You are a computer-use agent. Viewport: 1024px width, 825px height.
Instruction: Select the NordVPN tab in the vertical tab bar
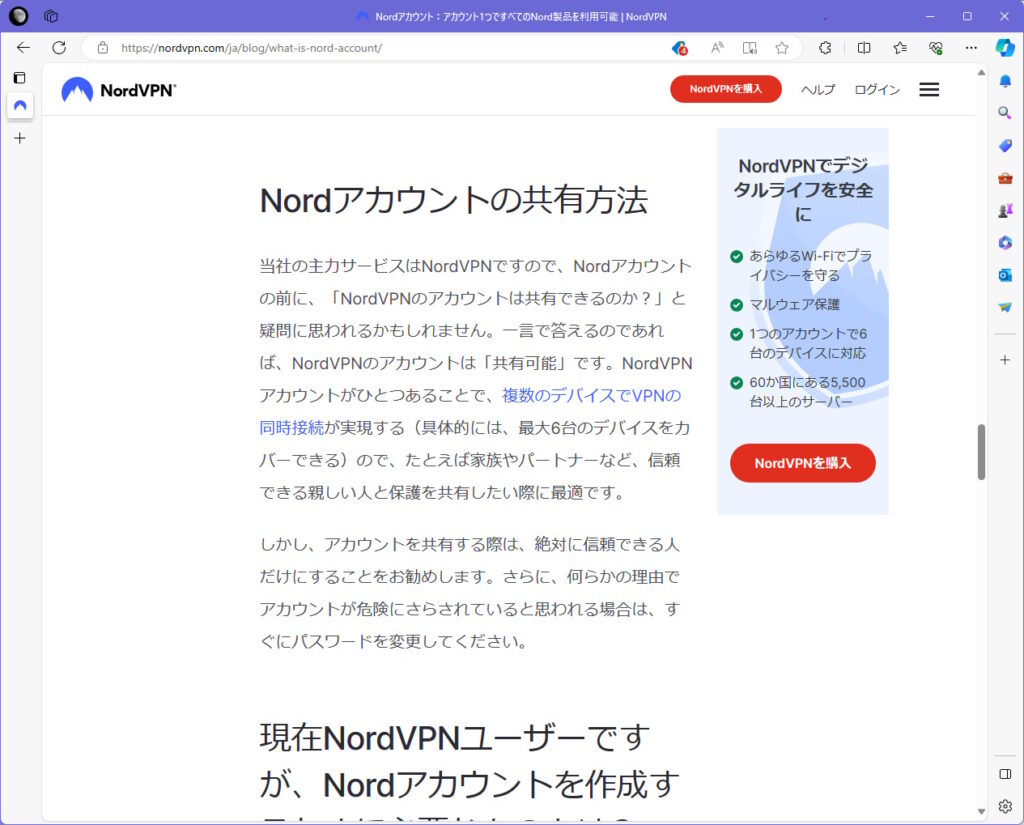[20, 105]
